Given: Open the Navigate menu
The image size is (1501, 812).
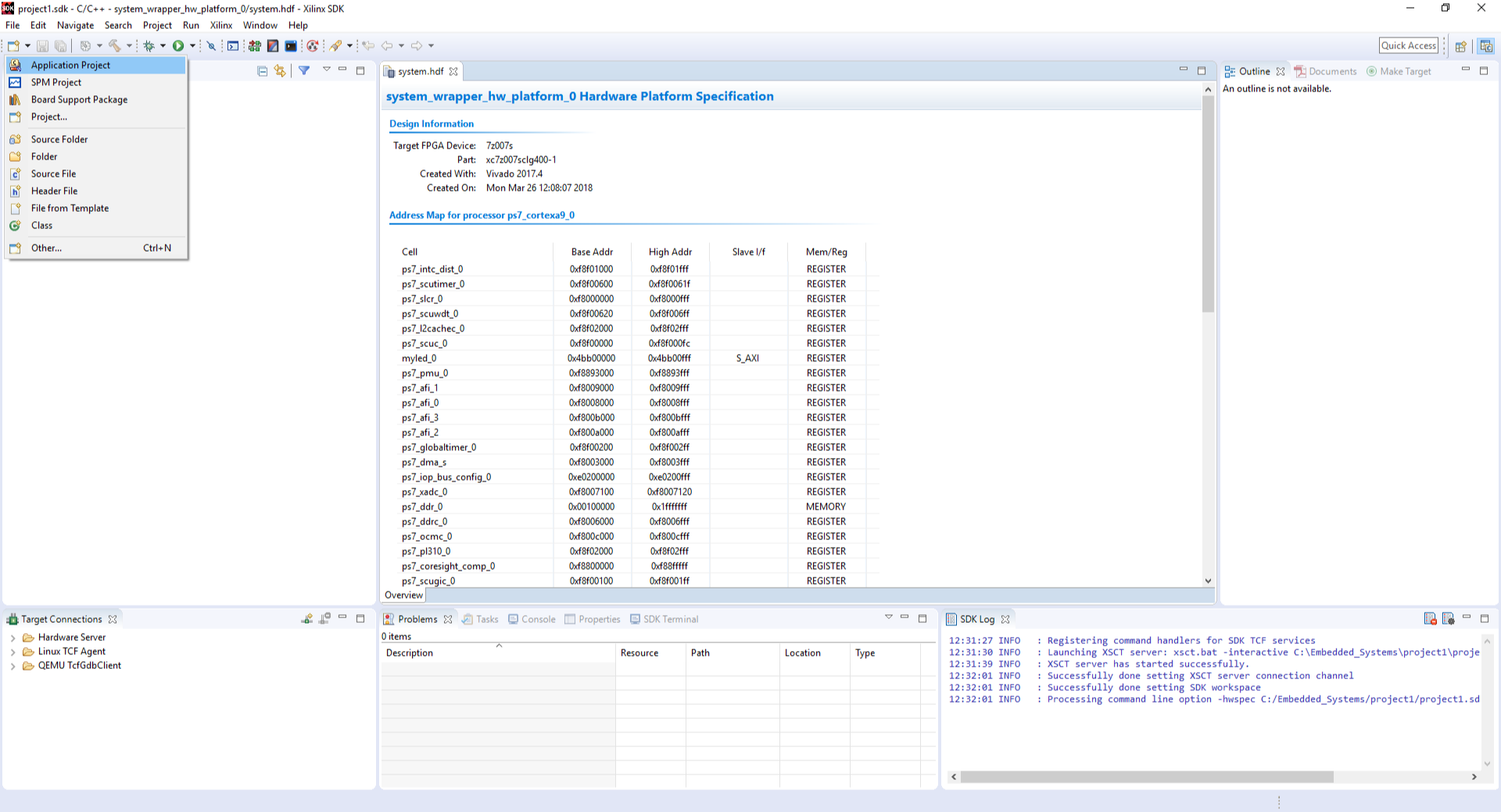Looking at the screenshot, I should click(x=75, y=25).
